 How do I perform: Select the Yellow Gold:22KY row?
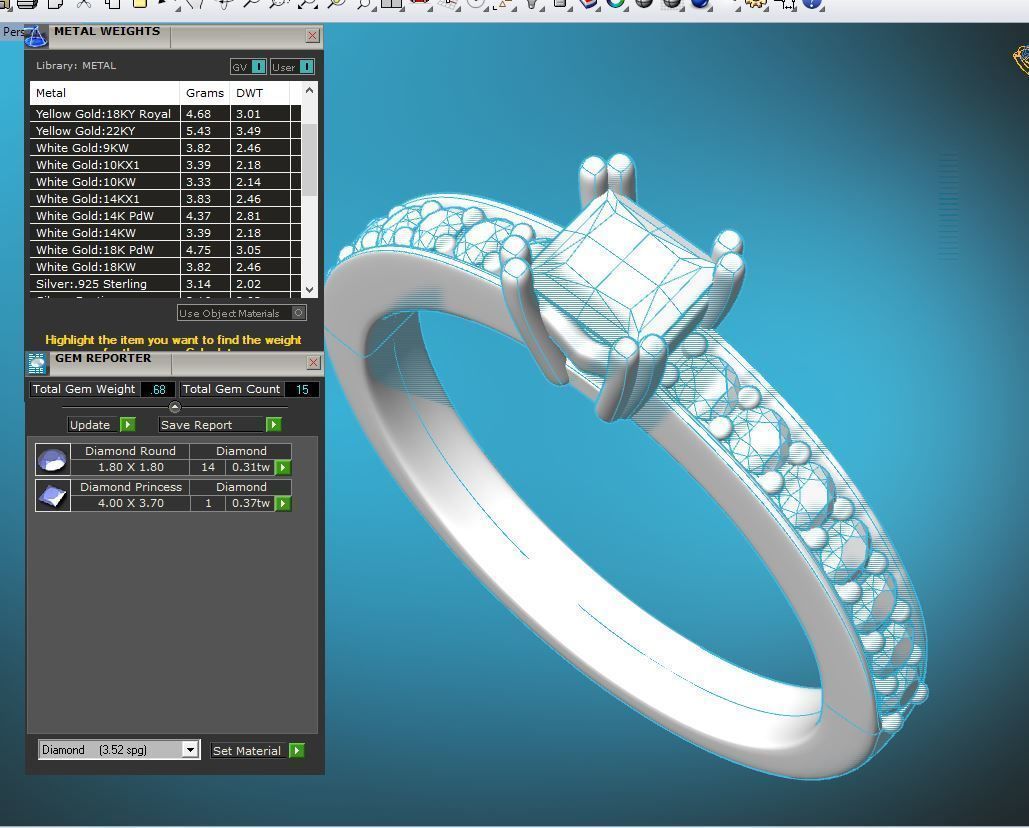tap(165, 131)
